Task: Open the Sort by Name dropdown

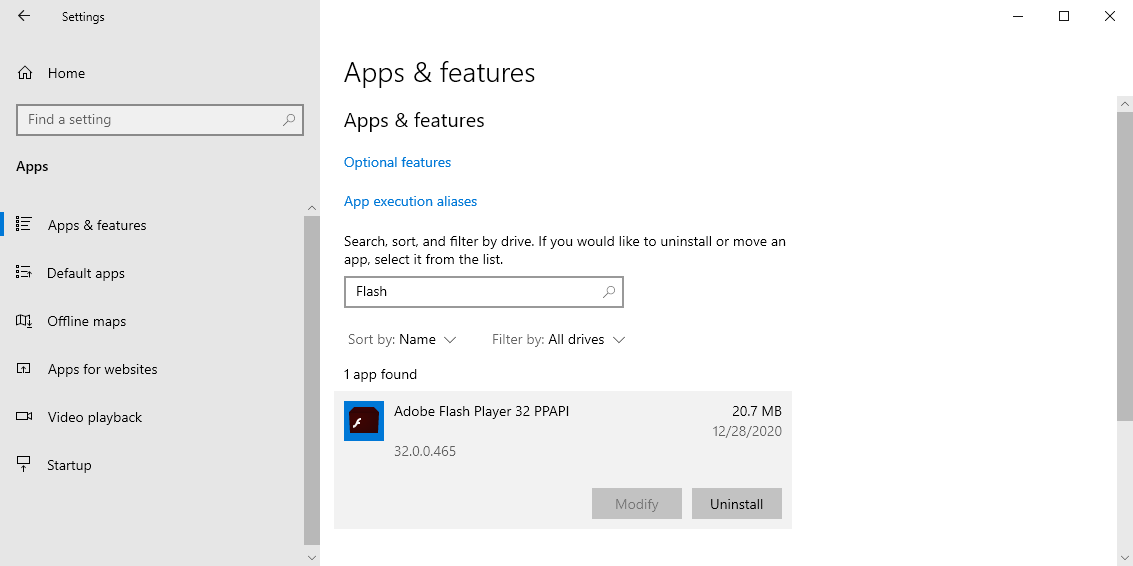Action: tap(402, 339)
